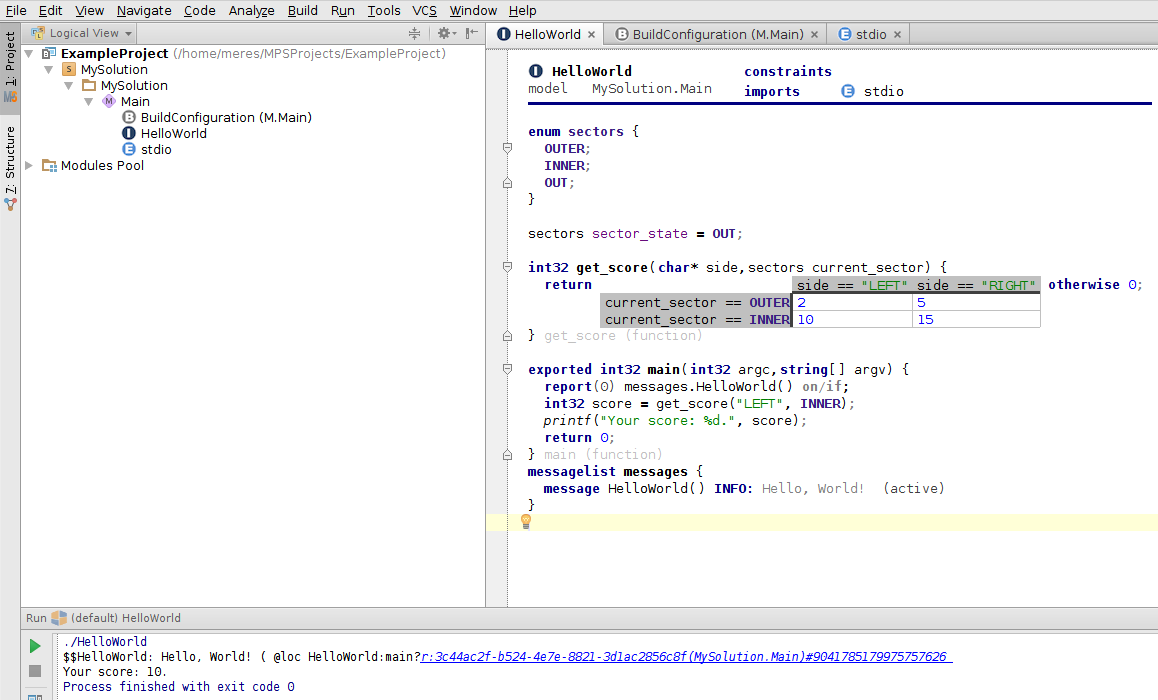This screenshot has height=700, width=1158.
Task: Open the location link in run output
Action: point(686,656)
